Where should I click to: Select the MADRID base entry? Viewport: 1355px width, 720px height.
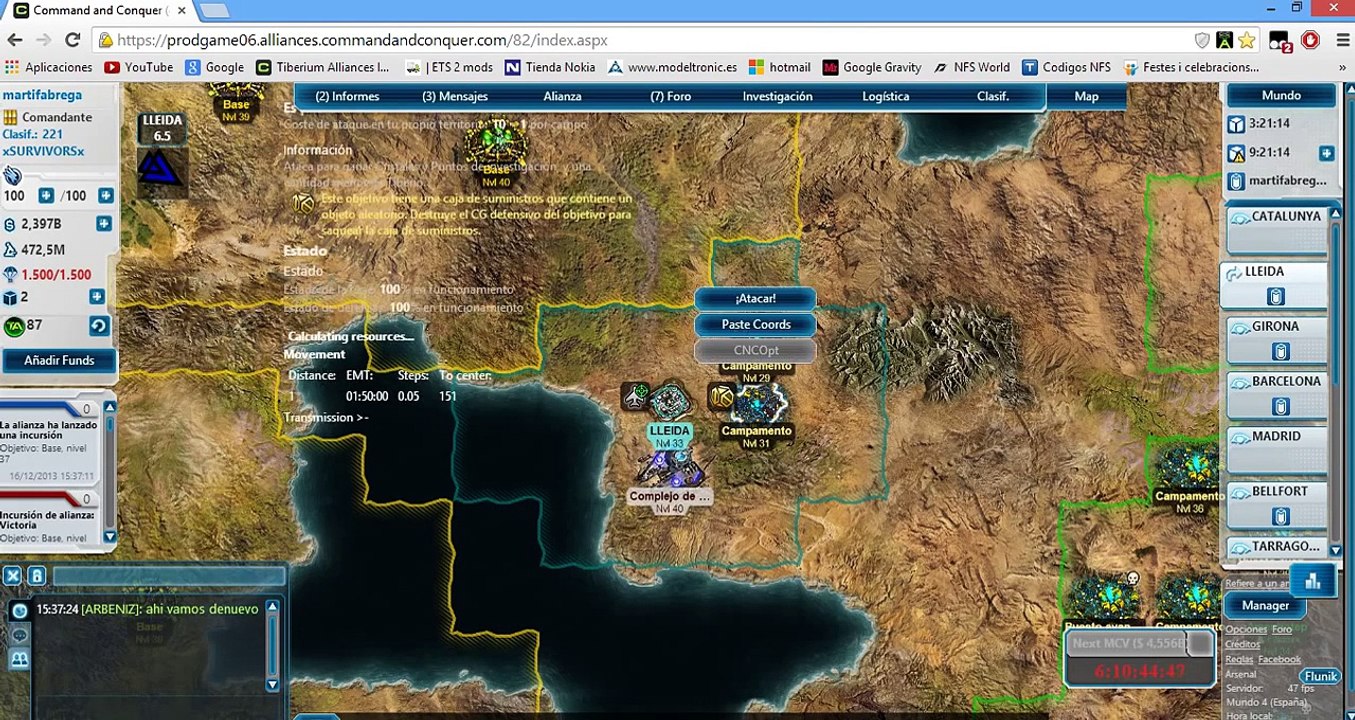[x=1276, y=449]
